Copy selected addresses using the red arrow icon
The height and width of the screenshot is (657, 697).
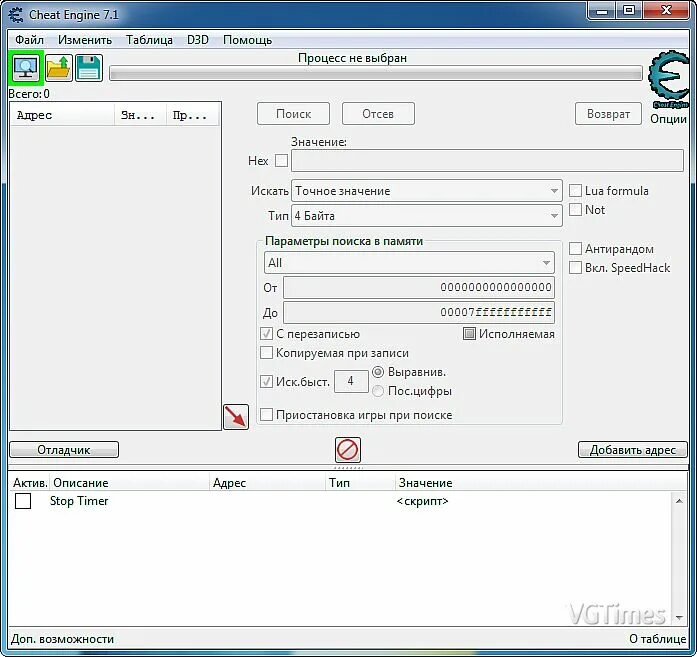tap(236, 417)
